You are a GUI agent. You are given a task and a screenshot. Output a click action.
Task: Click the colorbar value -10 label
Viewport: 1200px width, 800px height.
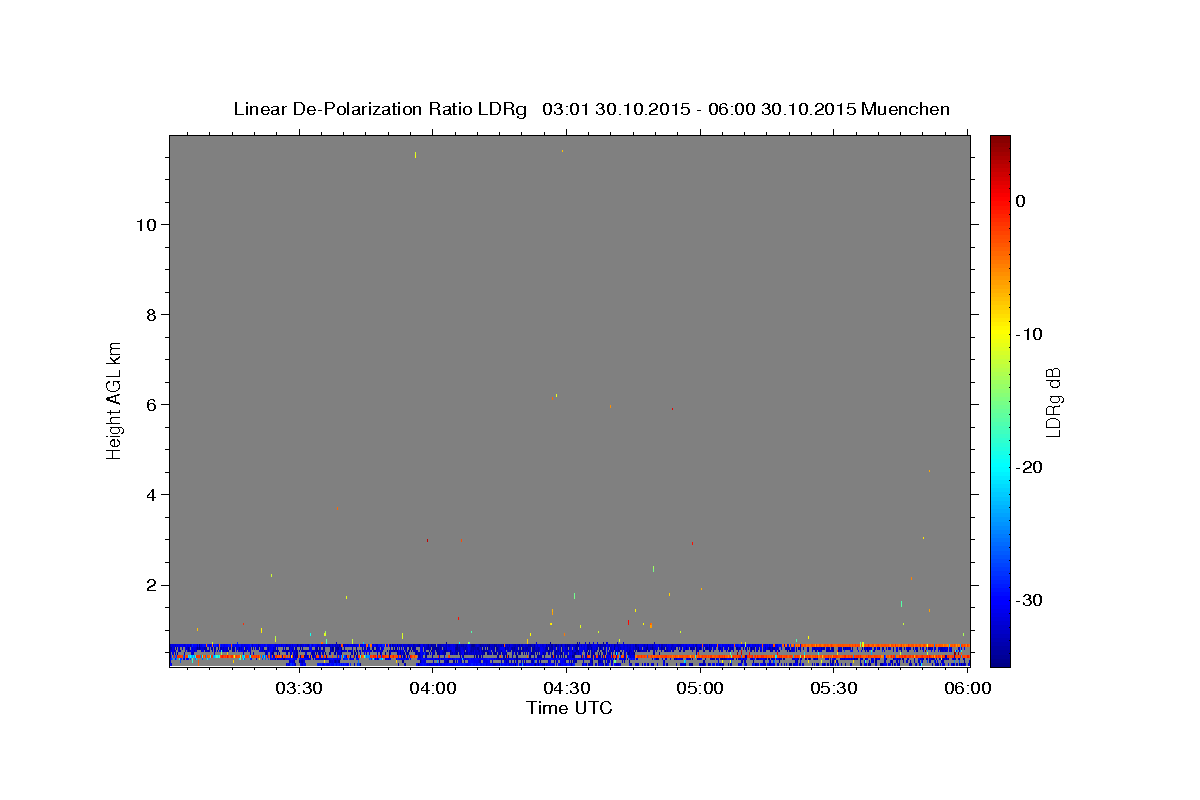[x=1030, y=334]
